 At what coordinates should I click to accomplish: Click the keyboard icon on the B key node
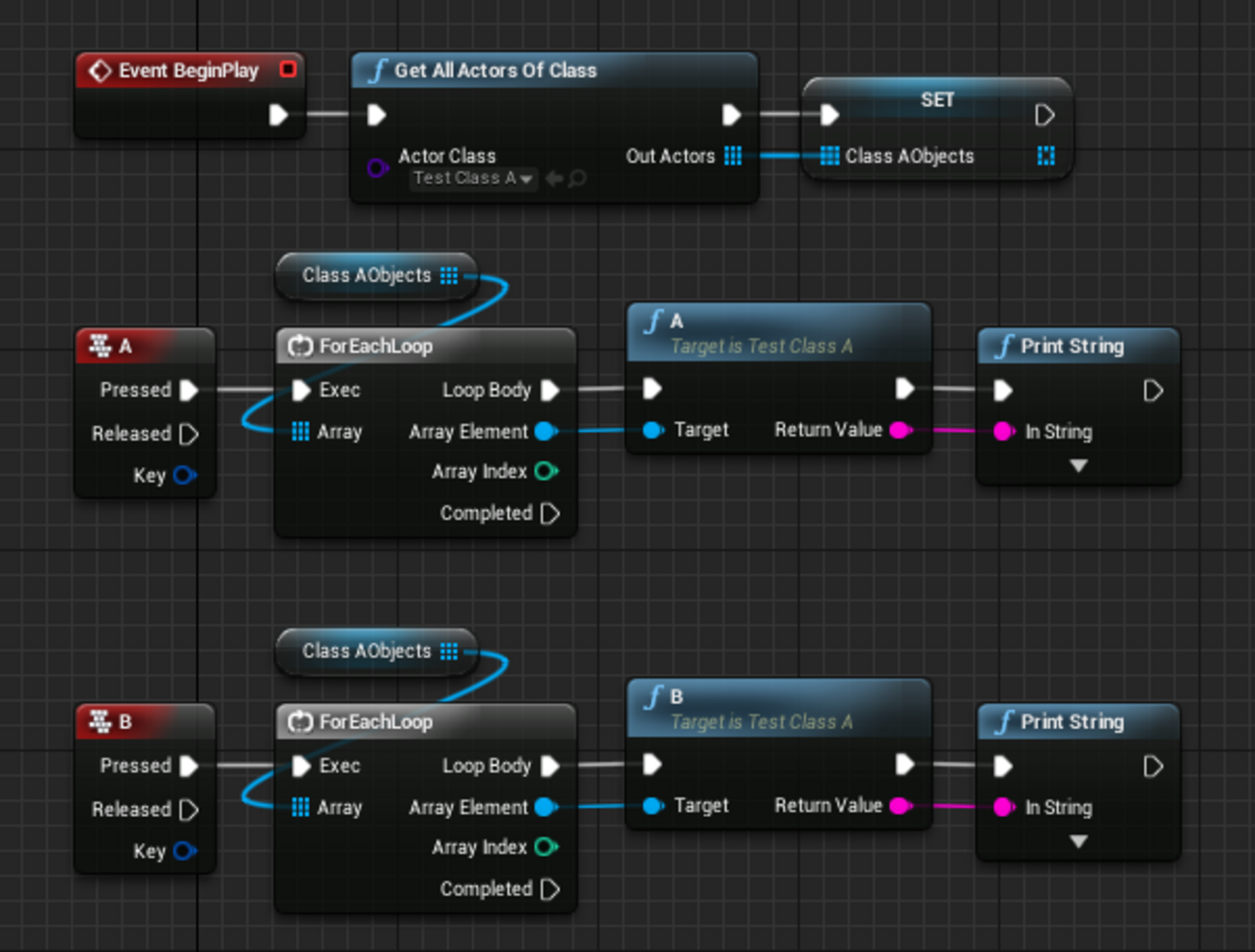[100, 721]
